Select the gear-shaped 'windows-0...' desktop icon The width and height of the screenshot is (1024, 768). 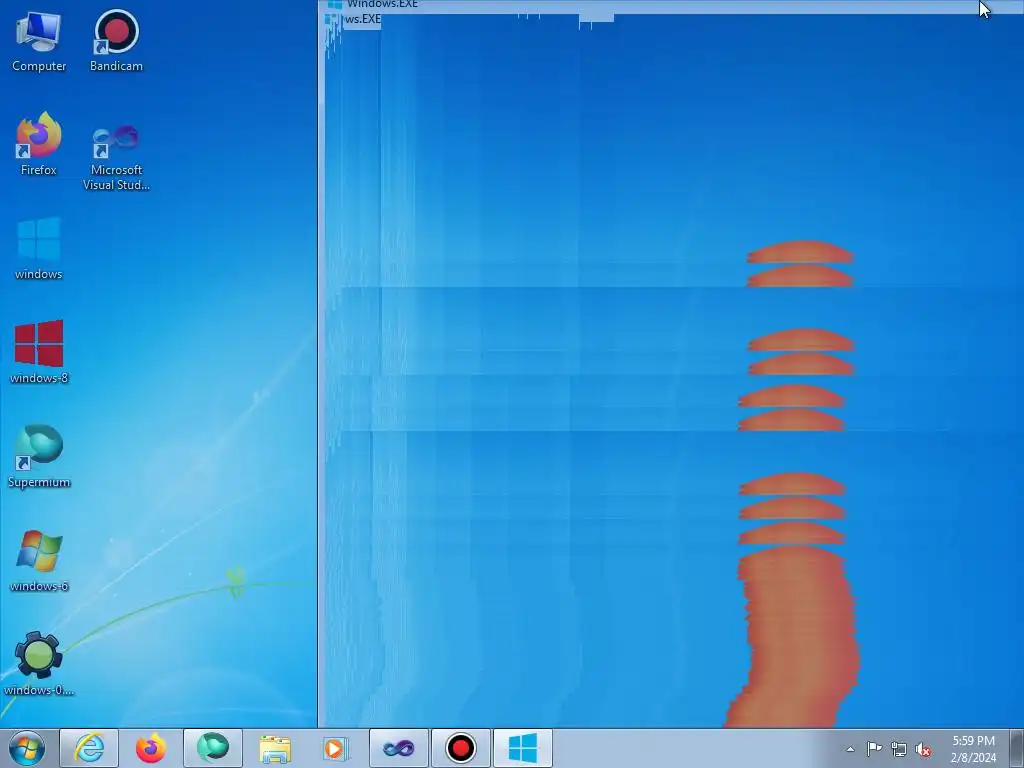[39, 664]
